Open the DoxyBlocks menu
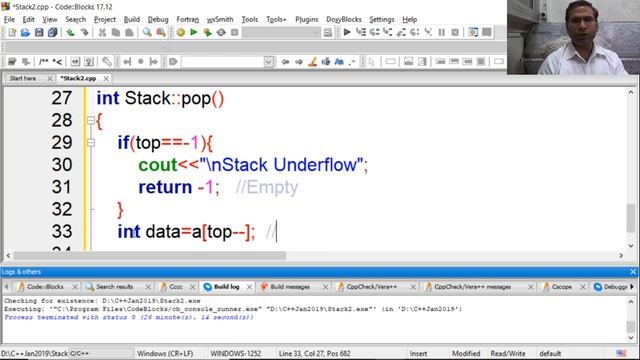 tap(344, 19)
